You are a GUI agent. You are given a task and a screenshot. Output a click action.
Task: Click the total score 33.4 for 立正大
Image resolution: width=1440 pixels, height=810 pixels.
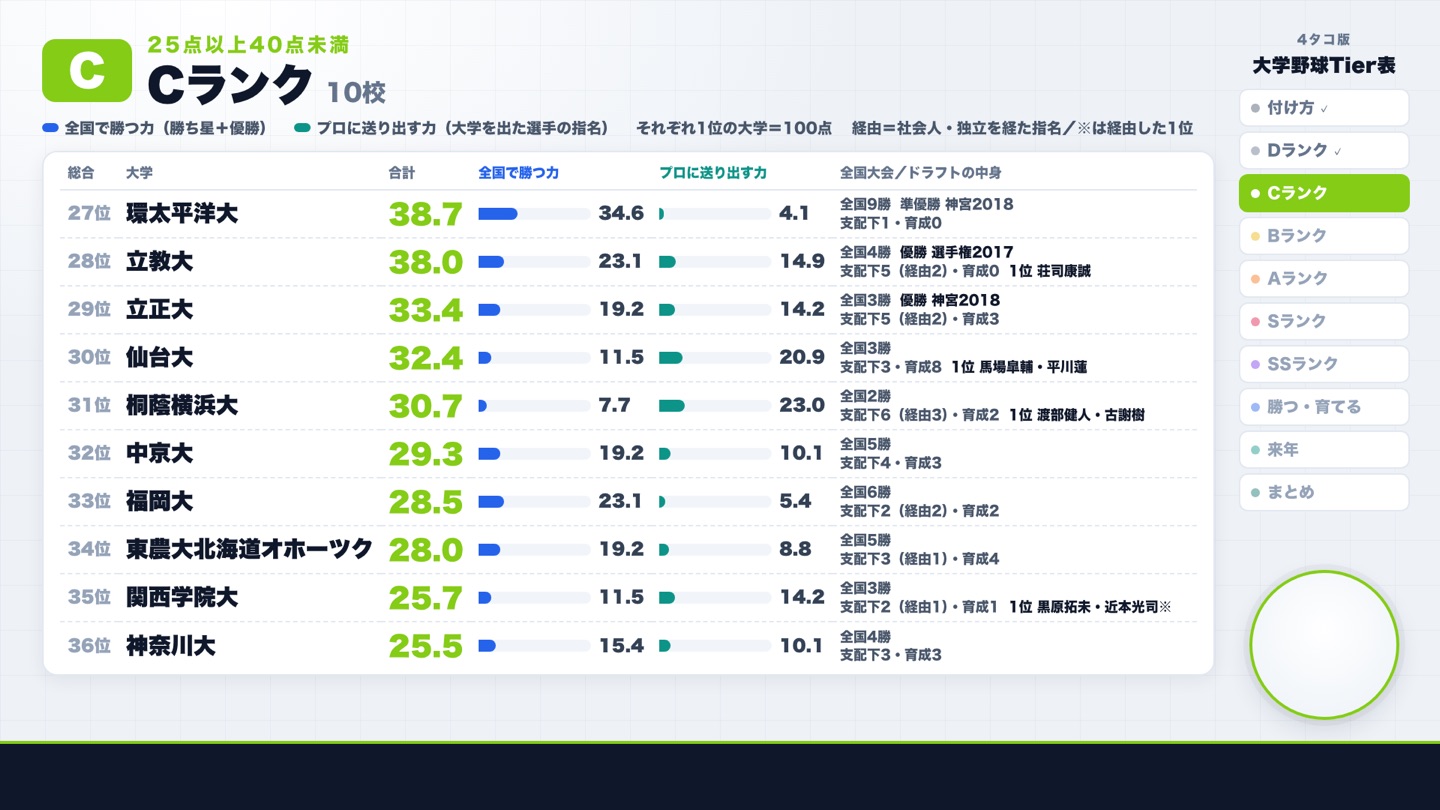click(x=426, y=310)
